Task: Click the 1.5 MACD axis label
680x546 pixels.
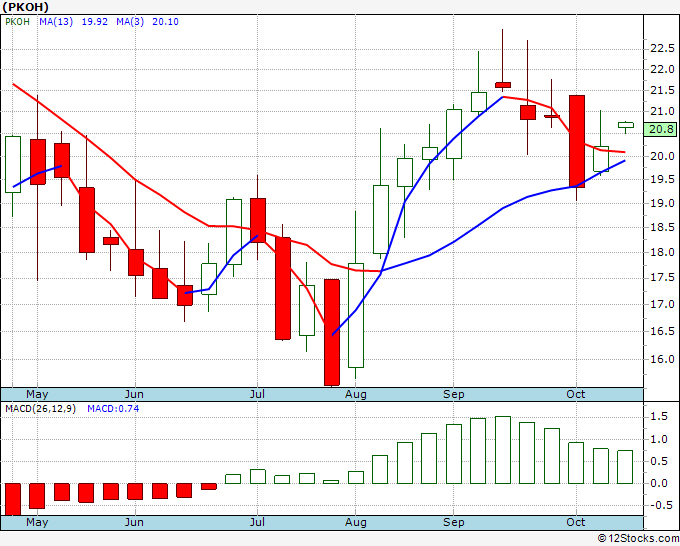Action: (659, 417)
